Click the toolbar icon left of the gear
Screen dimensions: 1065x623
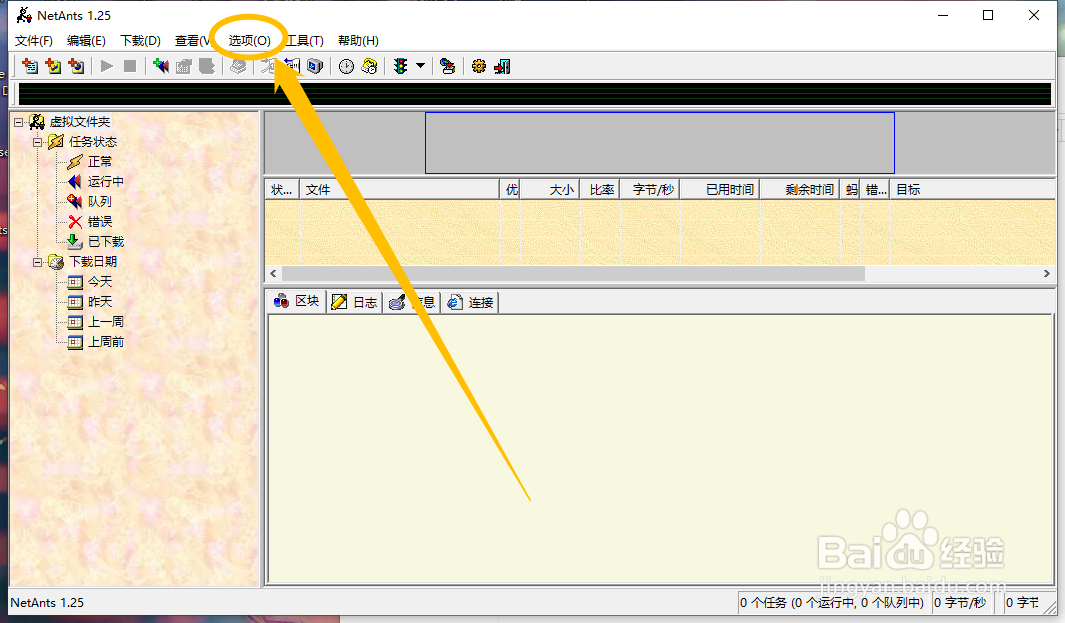(x=447, y=66)
